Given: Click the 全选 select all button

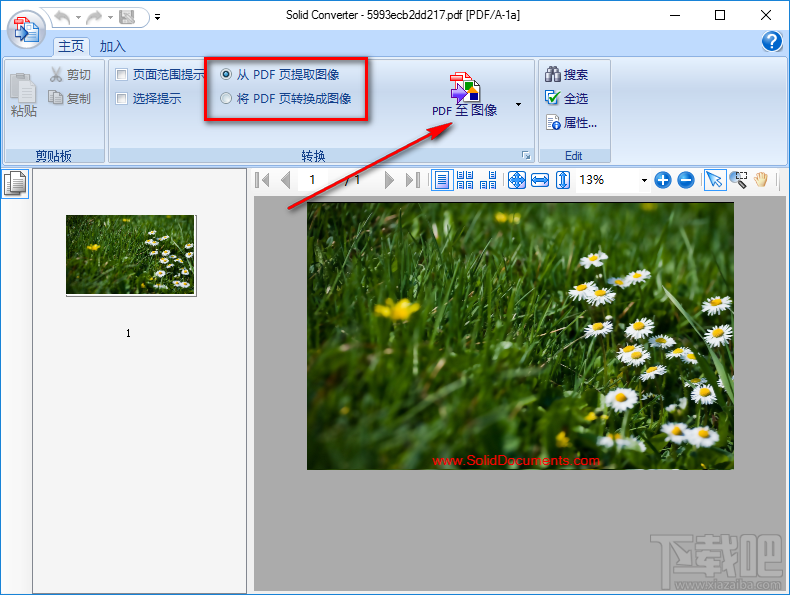Looking at the screenshot, I should point(566,98).
